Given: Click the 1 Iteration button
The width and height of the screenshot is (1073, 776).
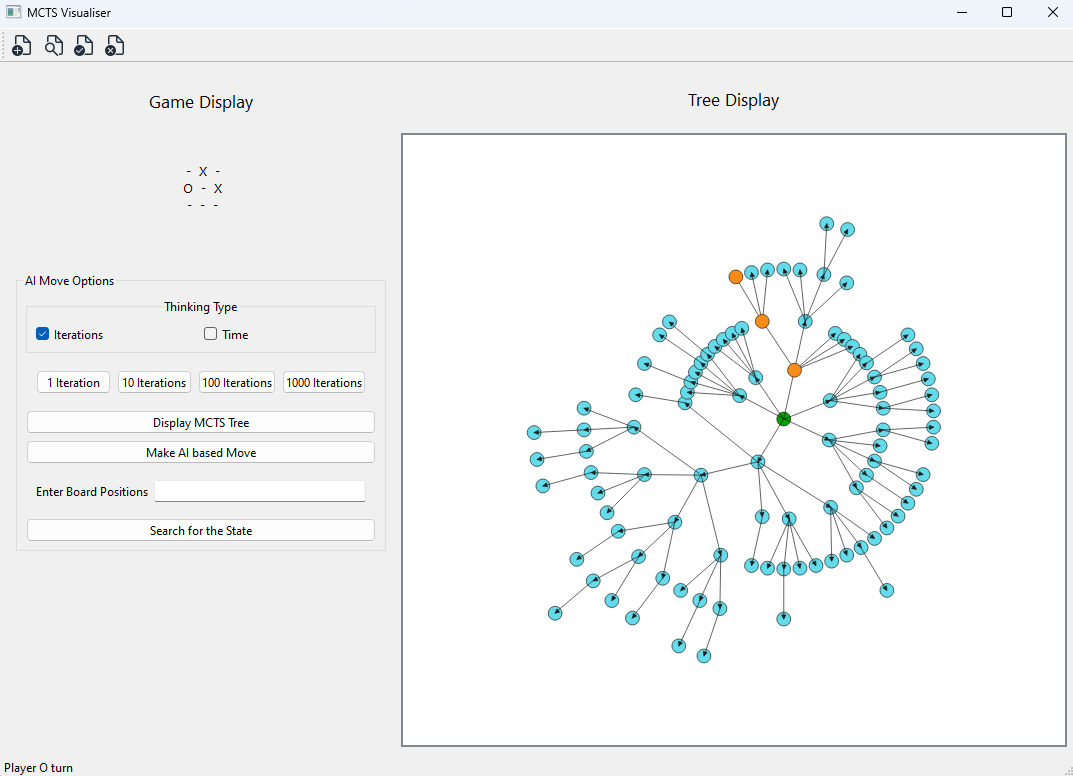Looking at the screenshot, I should 72,382.
